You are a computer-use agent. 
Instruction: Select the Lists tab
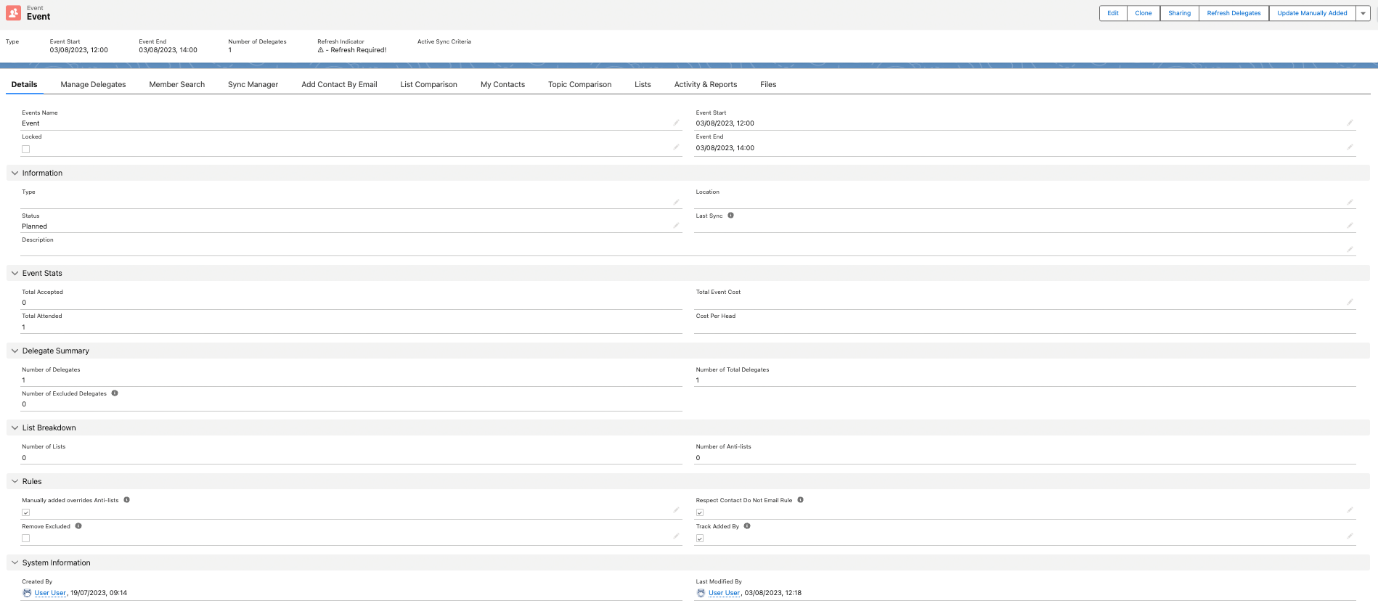643,84
